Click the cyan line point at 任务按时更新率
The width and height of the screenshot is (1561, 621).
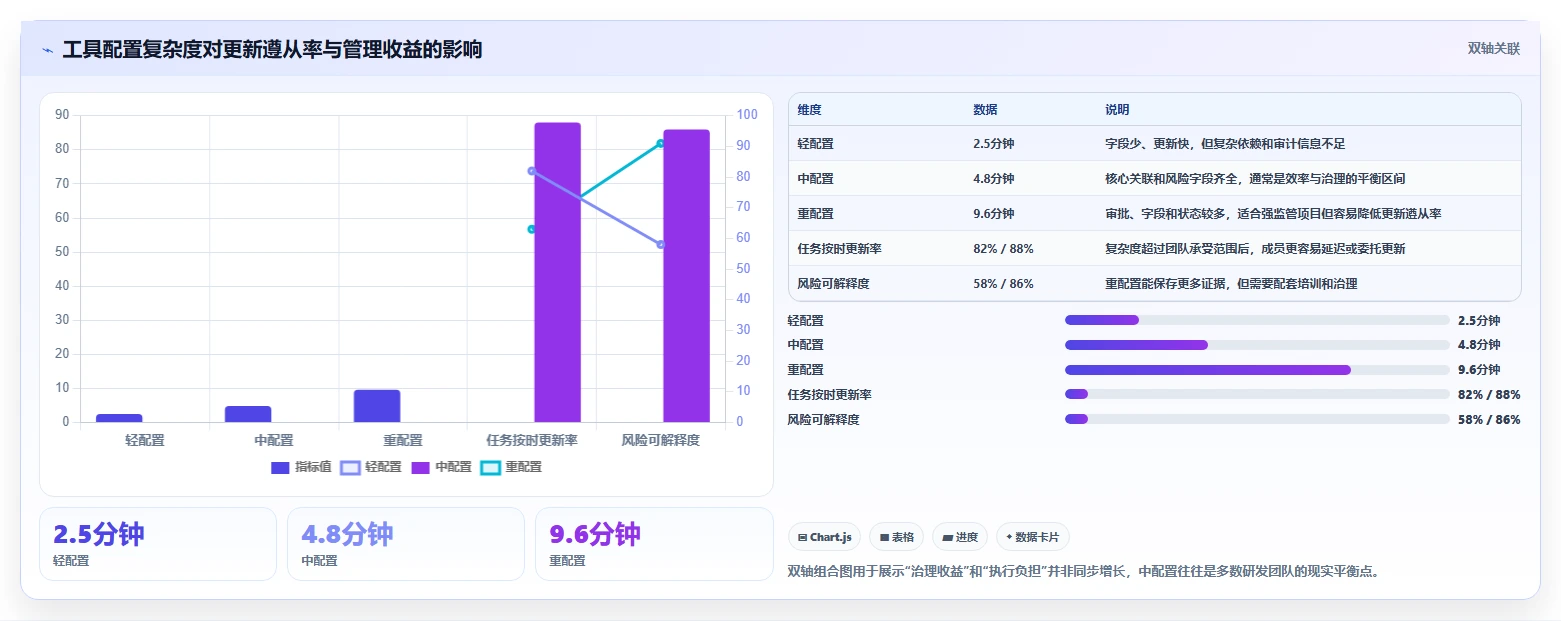pos(532,229)
